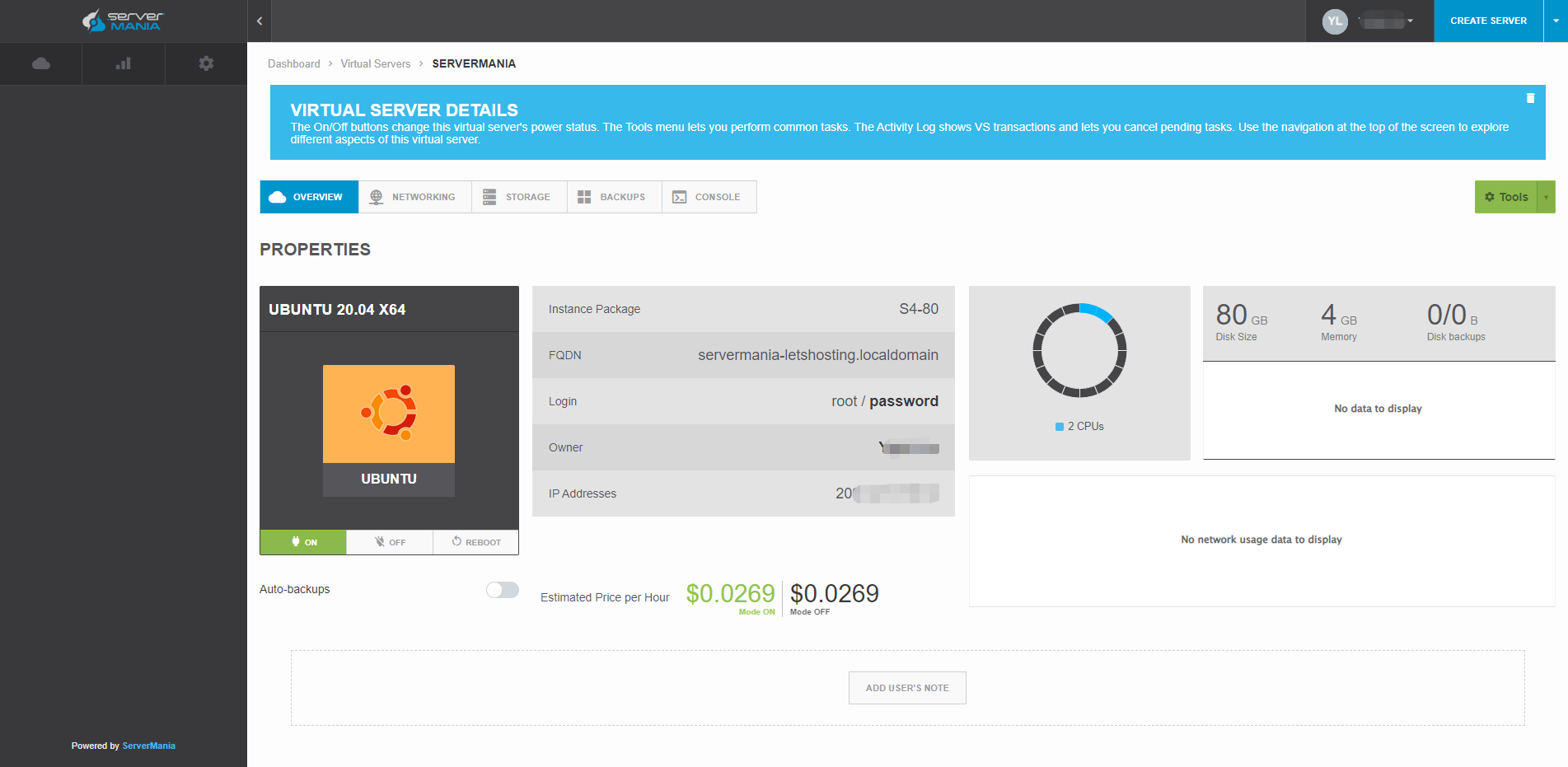Click the Tools button
Image resolution: width=1568 pixels, height=767 pixels.
tap(1506, 197)
